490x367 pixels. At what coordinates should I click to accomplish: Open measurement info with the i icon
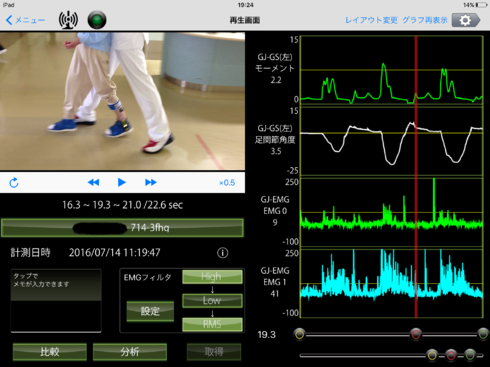point(223,253)
